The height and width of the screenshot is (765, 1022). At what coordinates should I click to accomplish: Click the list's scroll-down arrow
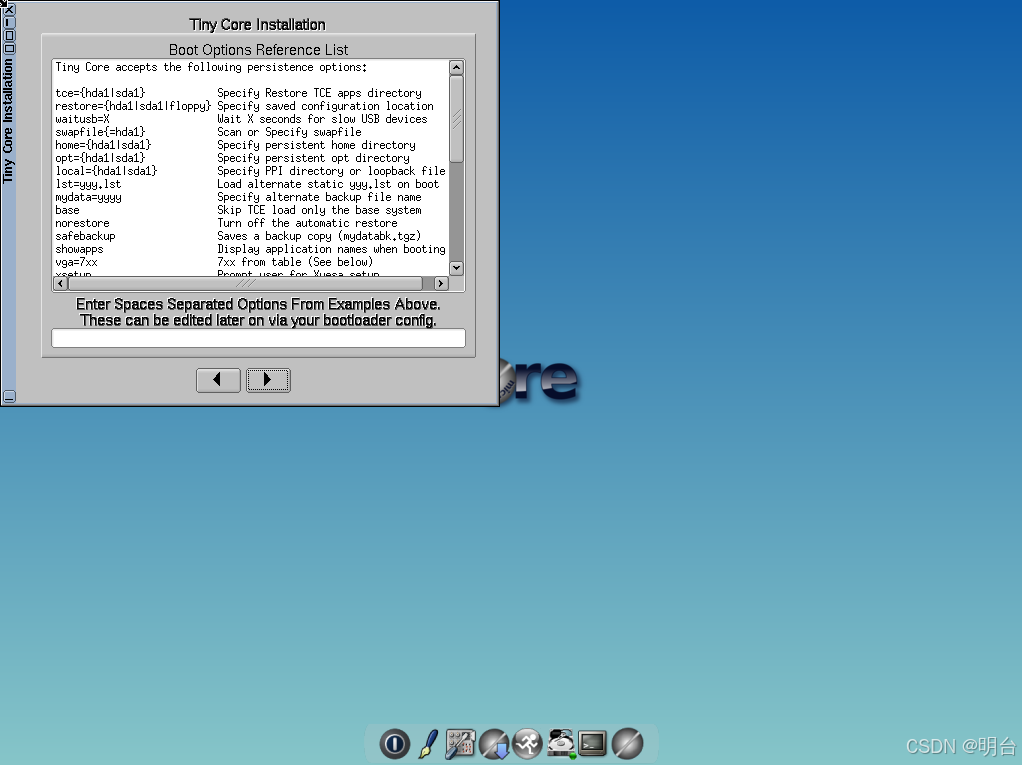click(456, 268)
